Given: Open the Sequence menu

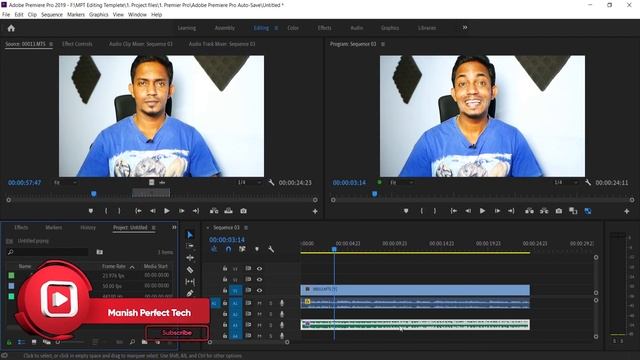Looking at the screenshot, I should point(52,14).
